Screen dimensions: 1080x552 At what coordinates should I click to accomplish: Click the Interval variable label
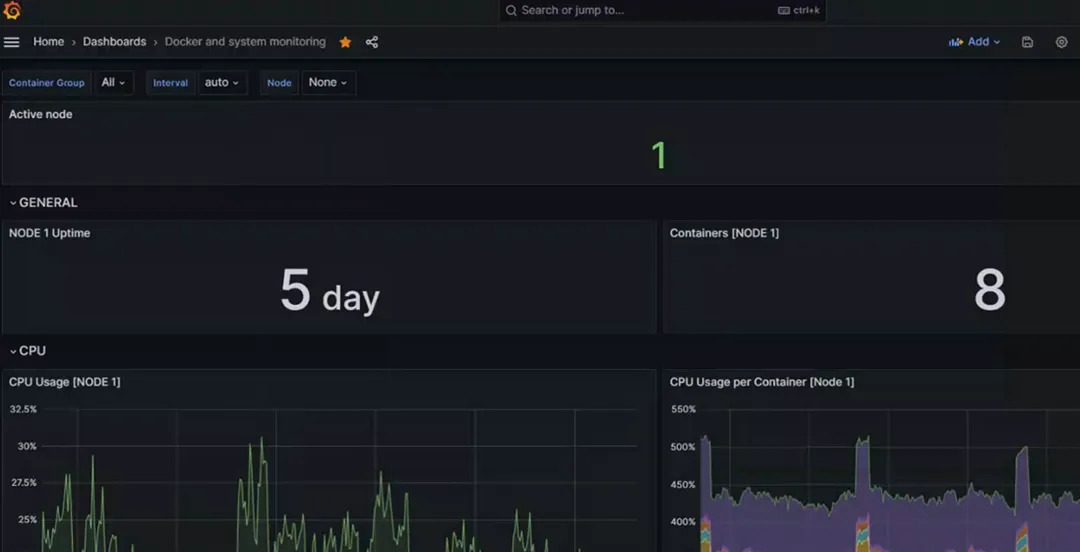(170, 83)
